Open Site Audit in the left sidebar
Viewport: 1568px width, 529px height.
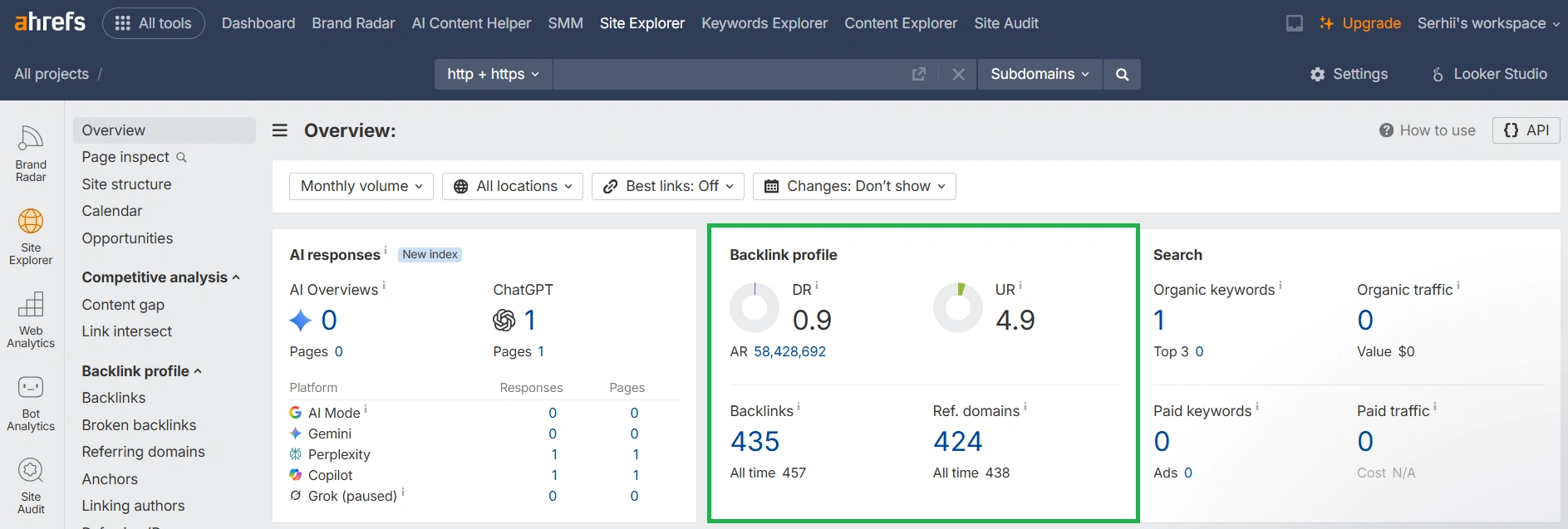pyautogui.click(x=31, y=486)
